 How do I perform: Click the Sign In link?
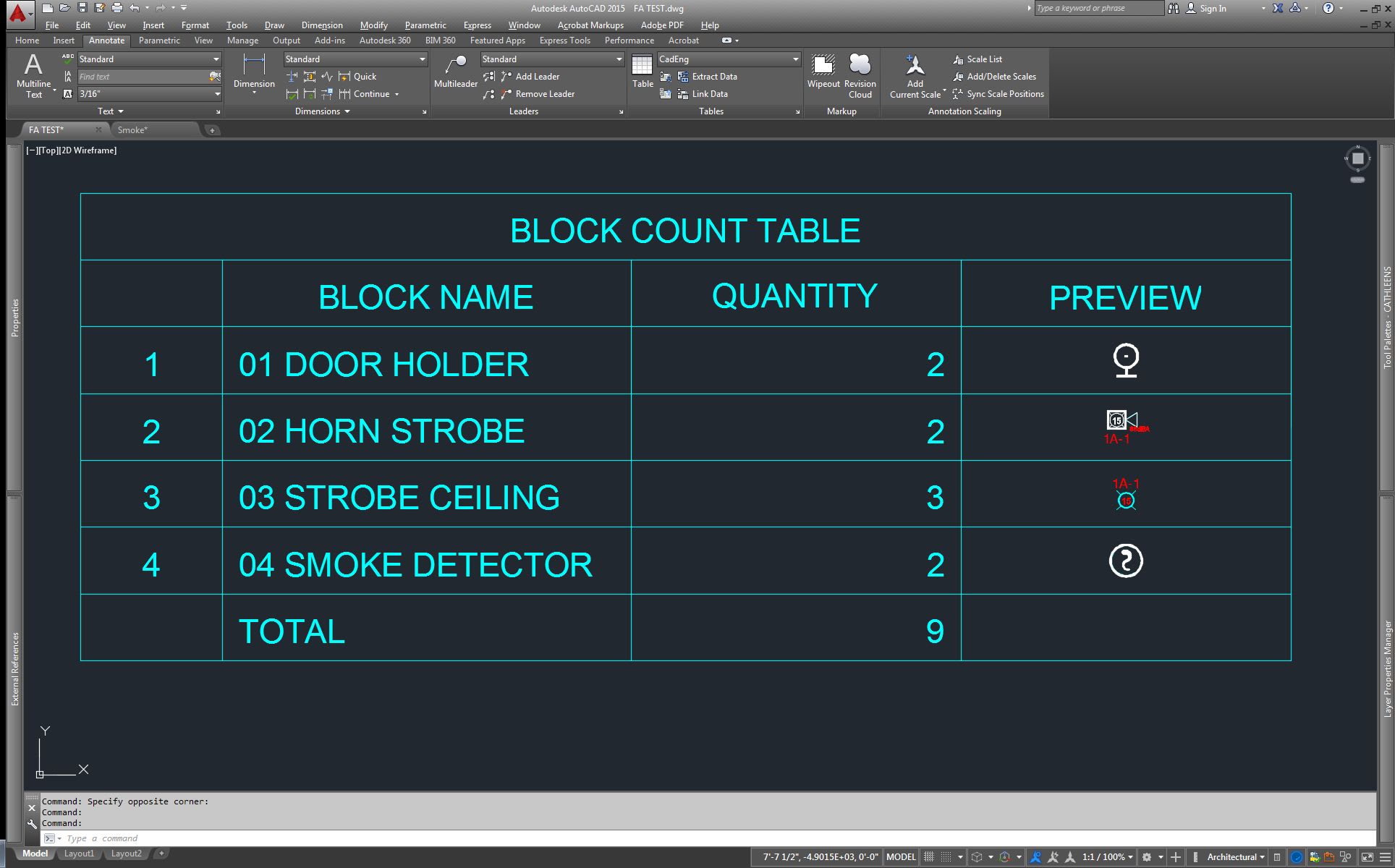[1212, 8]
